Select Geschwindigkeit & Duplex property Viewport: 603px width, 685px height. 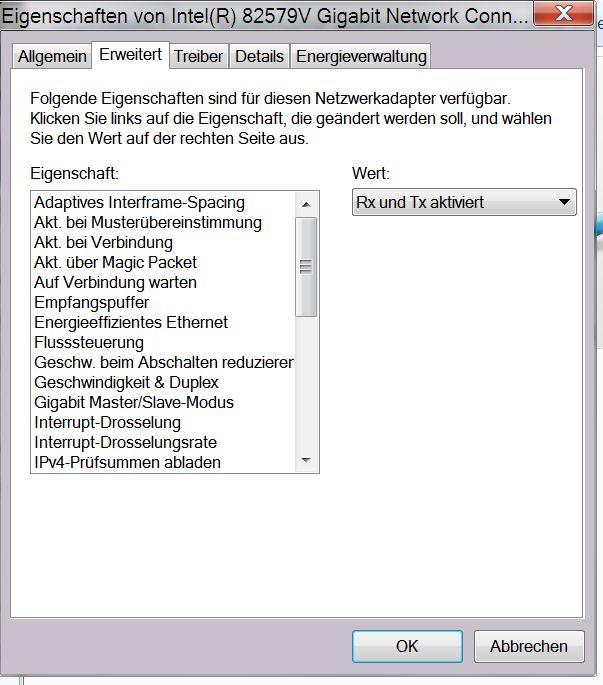163,382
